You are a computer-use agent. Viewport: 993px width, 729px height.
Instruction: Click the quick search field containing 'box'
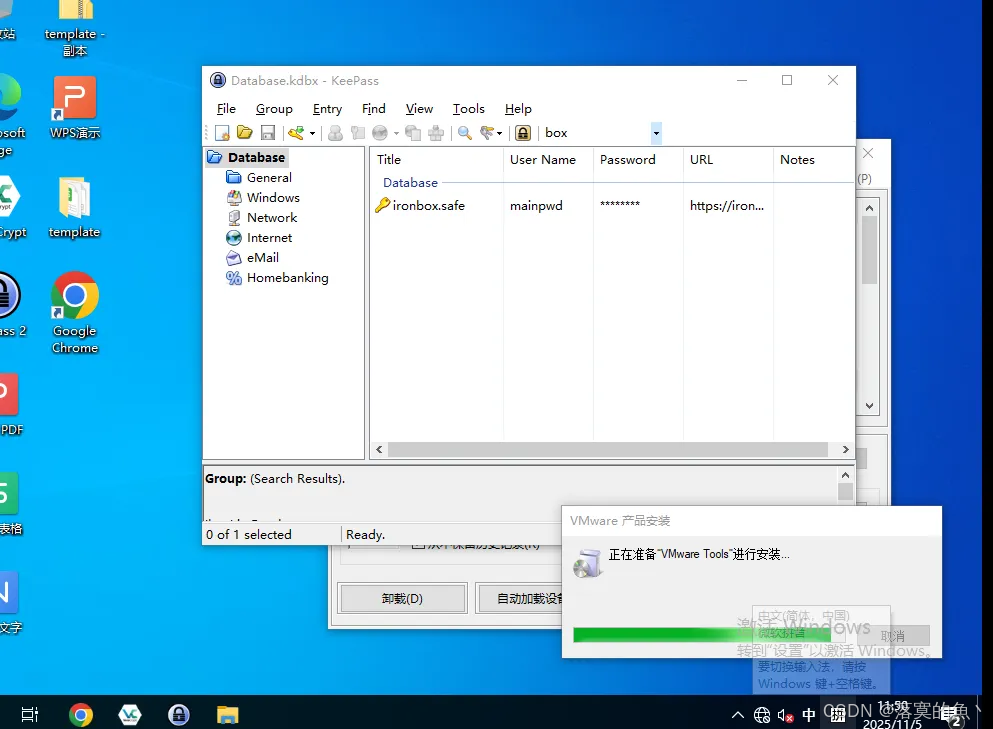point(596,133)
